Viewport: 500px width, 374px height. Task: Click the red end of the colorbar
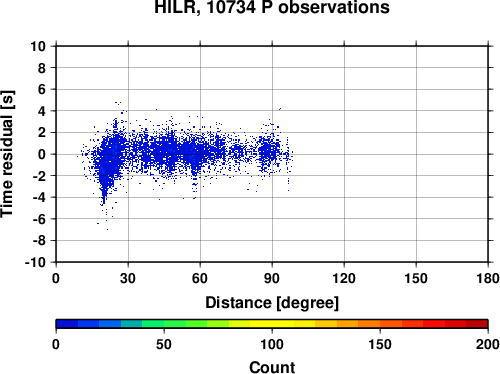click(477, 324)
